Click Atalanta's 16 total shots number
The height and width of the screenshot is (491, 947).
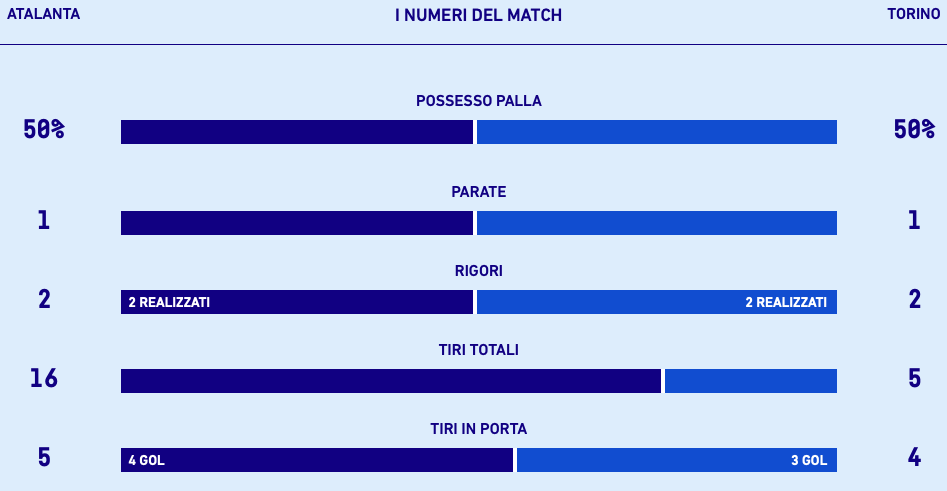[x=43, y=378]
